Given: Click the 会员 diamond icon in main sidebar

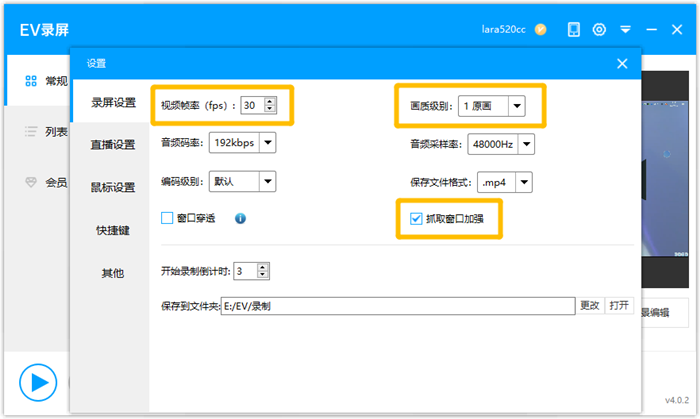Looking at the screenshot, I should pyautogui.click(x=31, y=182).
